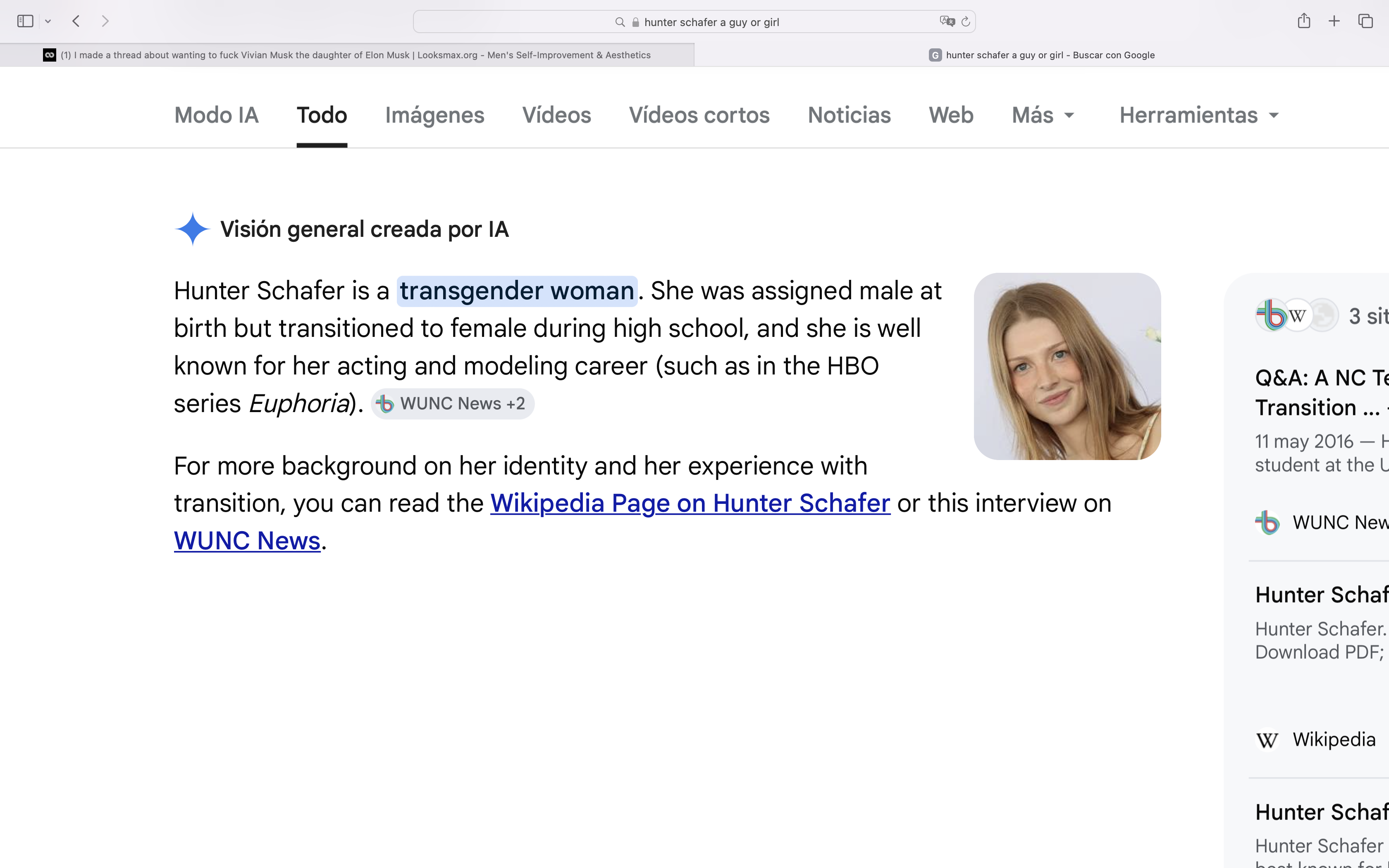This screenshot has width=1389, height=868.
Task: Switch to the Noticias search tab
Action: point(849,115)
